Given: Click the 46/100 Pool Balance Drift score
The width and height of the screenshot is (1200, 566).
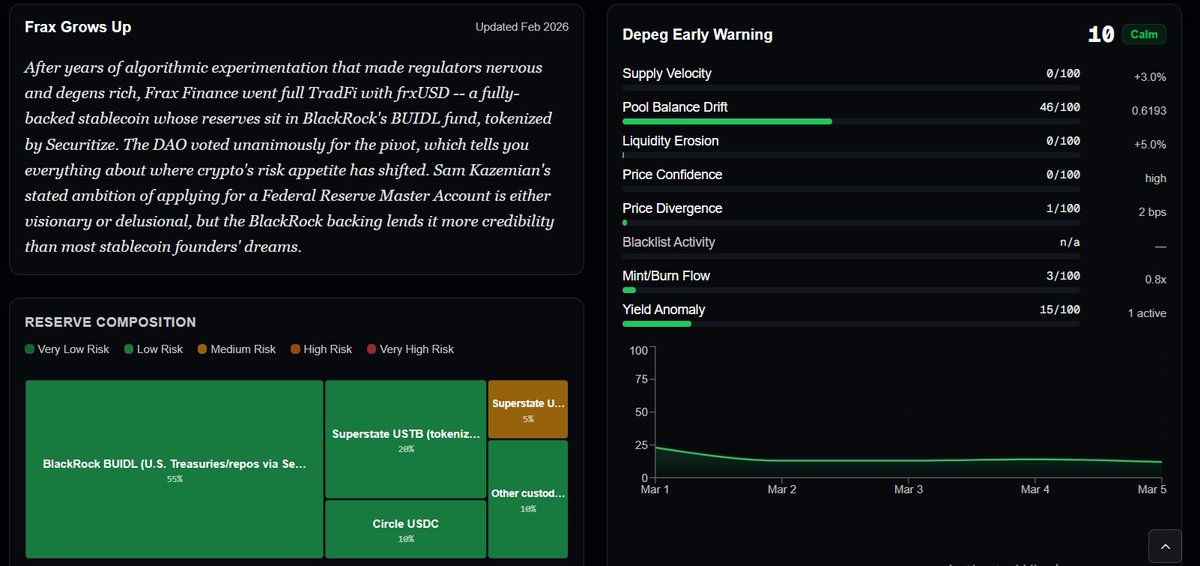Looking at the screenshot, I should click(x=1060, y=107).
